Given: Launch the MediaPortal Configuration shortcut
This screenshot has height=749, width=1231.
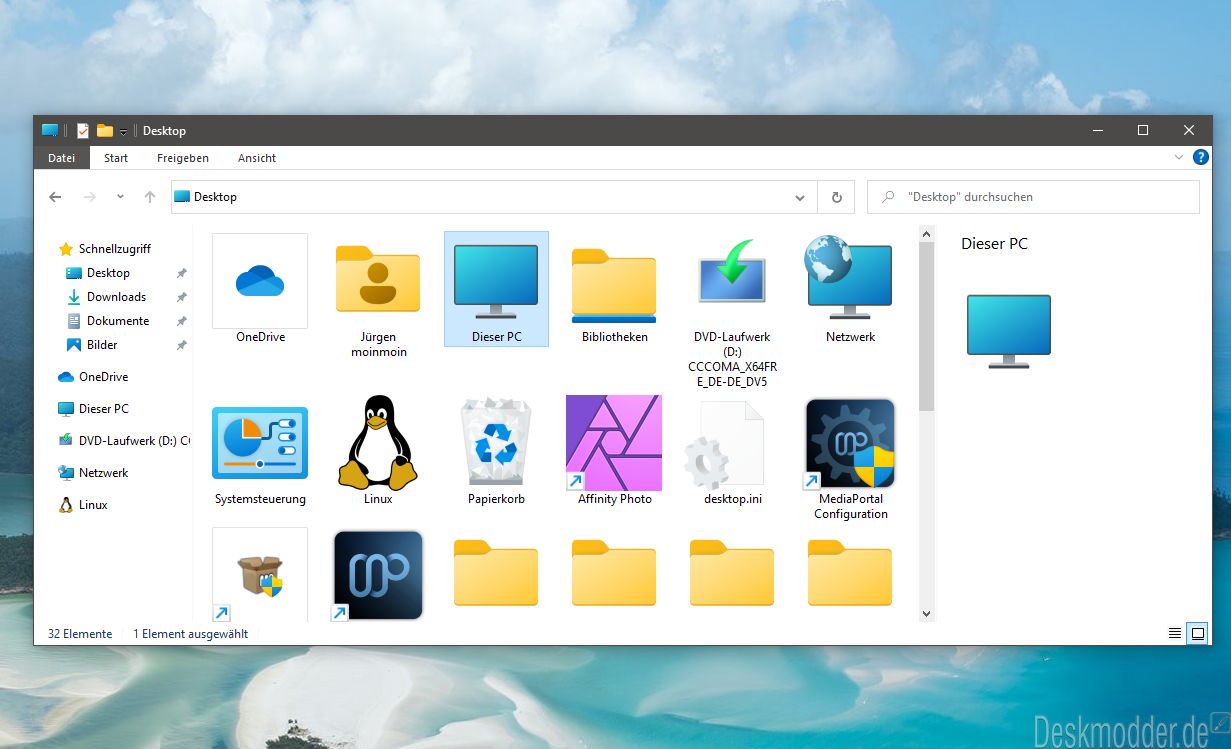Looking at the screenshot, I should click(x=850, y=444).
